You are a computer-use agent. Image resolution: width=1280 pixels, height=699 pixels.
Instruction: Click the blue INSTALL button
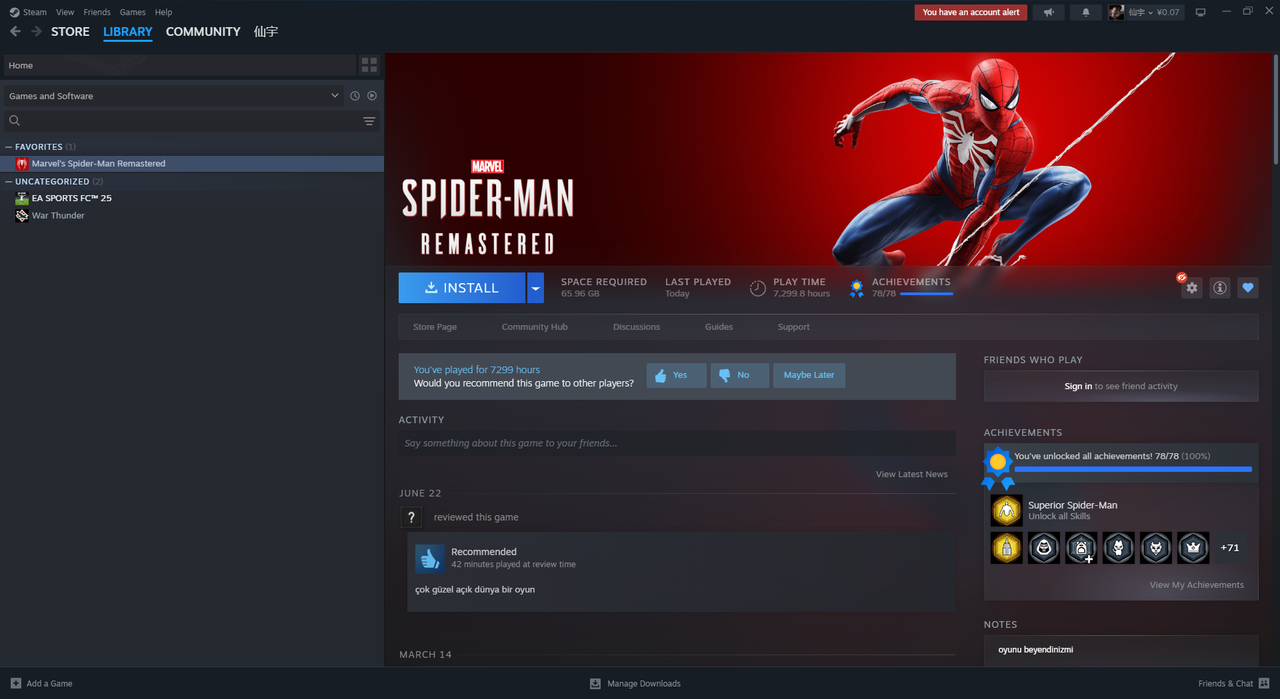pos(462,288)
